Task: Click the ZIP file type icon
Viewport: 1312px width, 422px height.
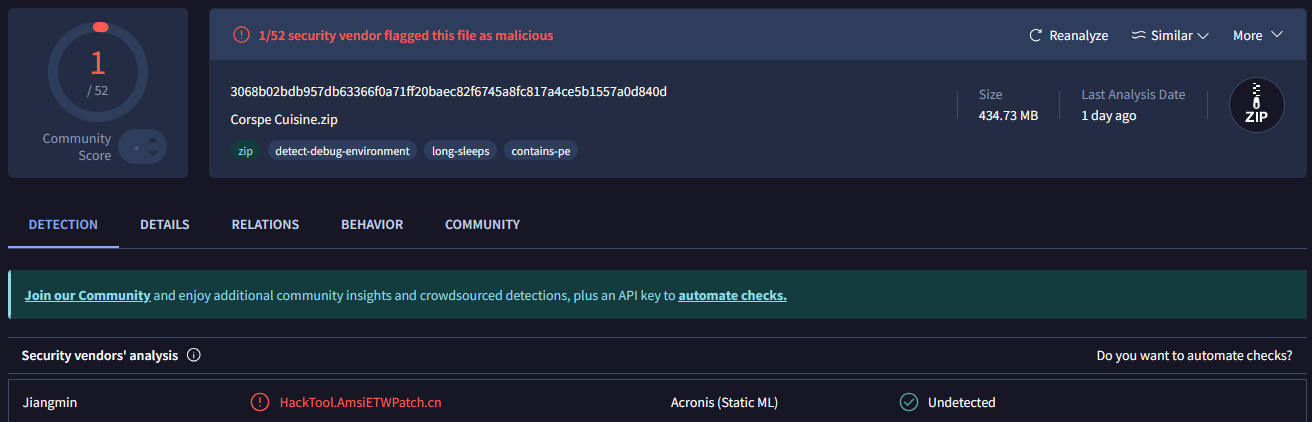Action: [1256, 105]
